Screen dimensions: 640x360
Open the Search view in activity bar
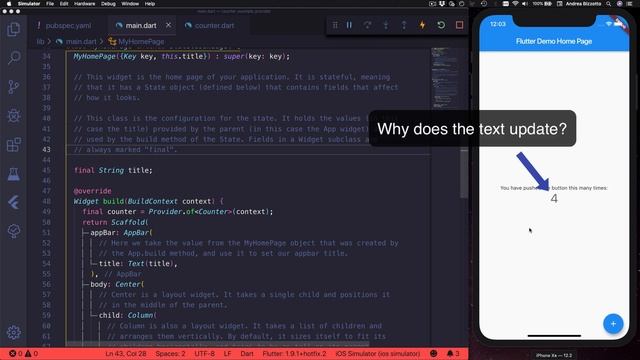pos(13,58)
